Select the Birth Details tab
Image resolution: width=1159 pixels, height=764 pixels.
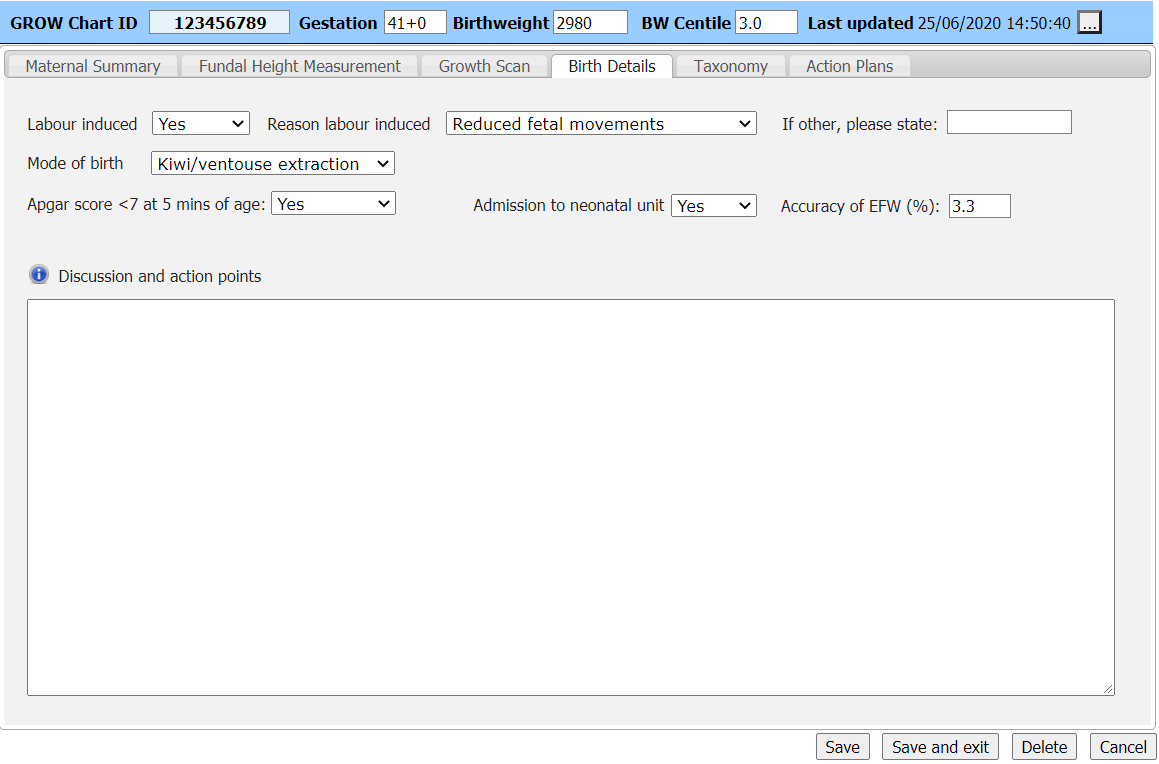pos(611,65)
